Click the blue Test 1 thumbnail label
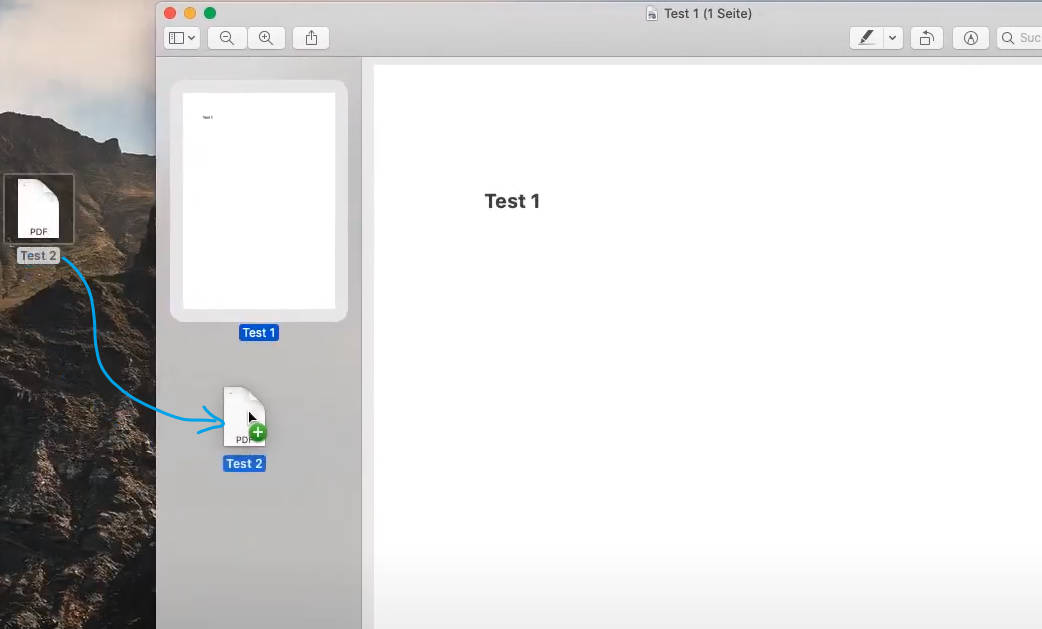 pyautogui.click(x=259, y=333)
